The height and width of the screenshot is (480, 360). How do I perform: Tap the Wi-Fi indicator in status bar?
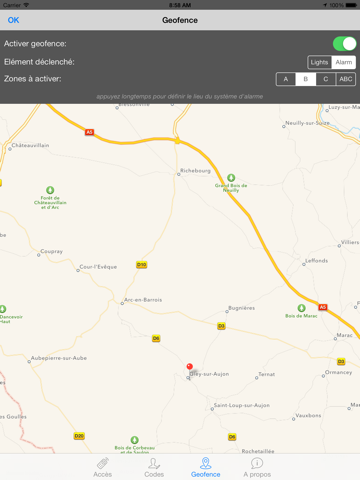pyautogui.click(x=26, y=5)
